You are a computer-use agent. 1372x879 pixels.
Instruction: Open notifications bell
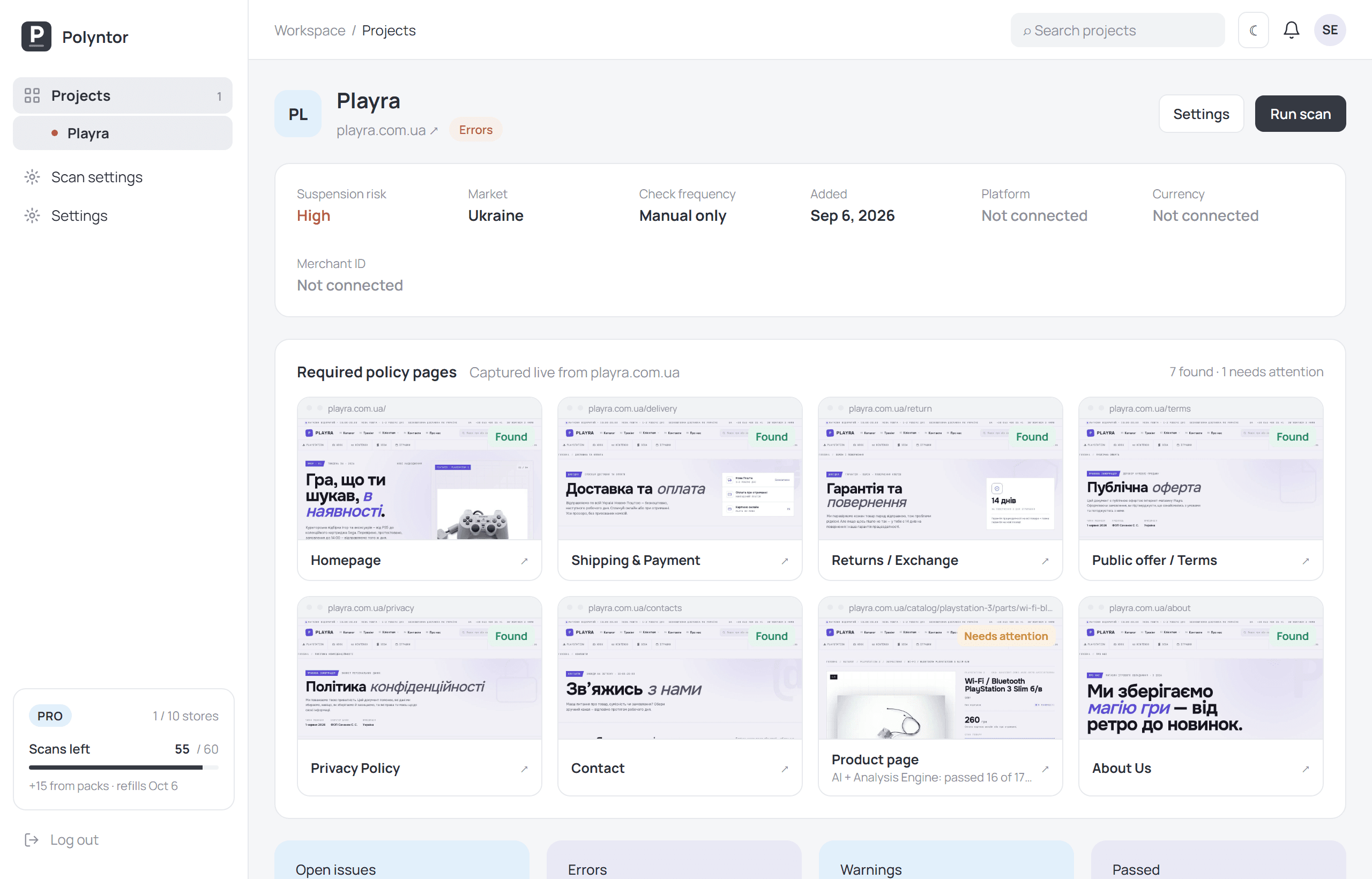tap(1291, 30)
